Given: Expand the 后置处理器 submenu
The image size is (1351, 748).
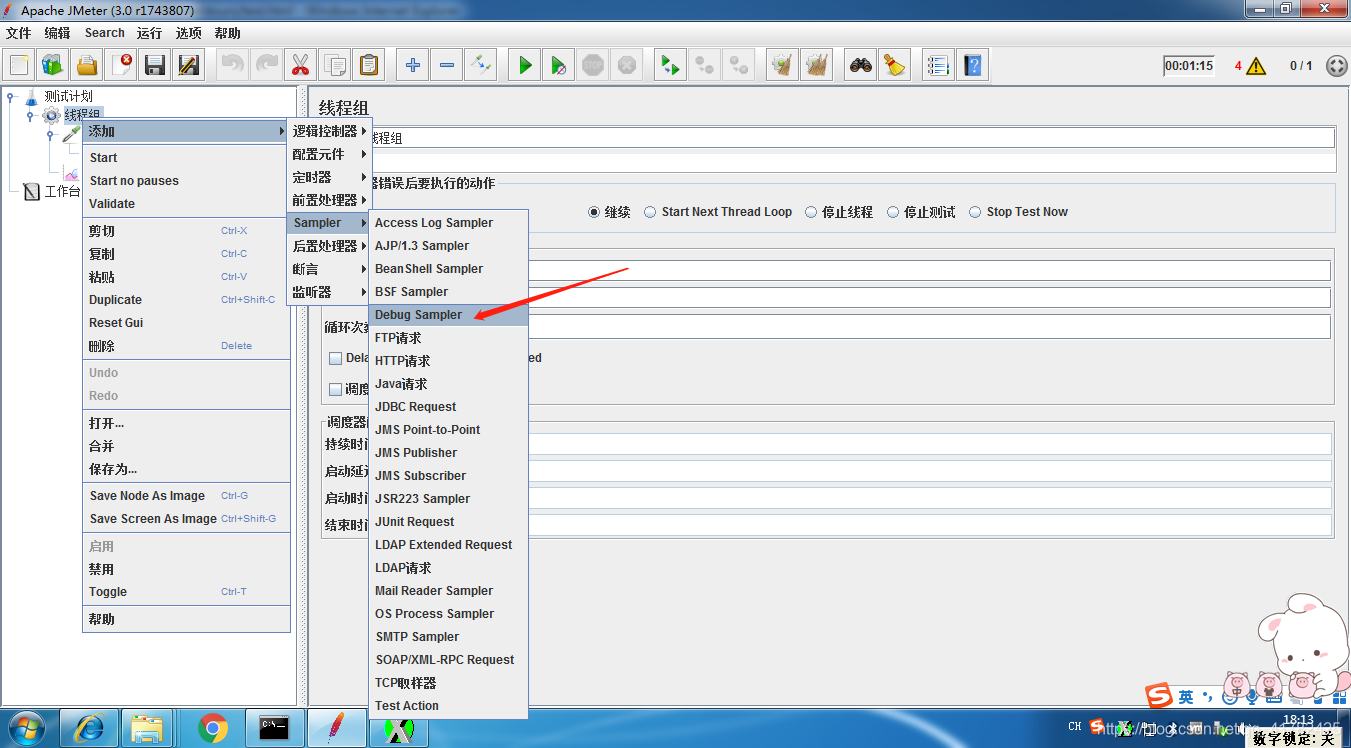Looking at the screenshot, I should click(329, 246).
